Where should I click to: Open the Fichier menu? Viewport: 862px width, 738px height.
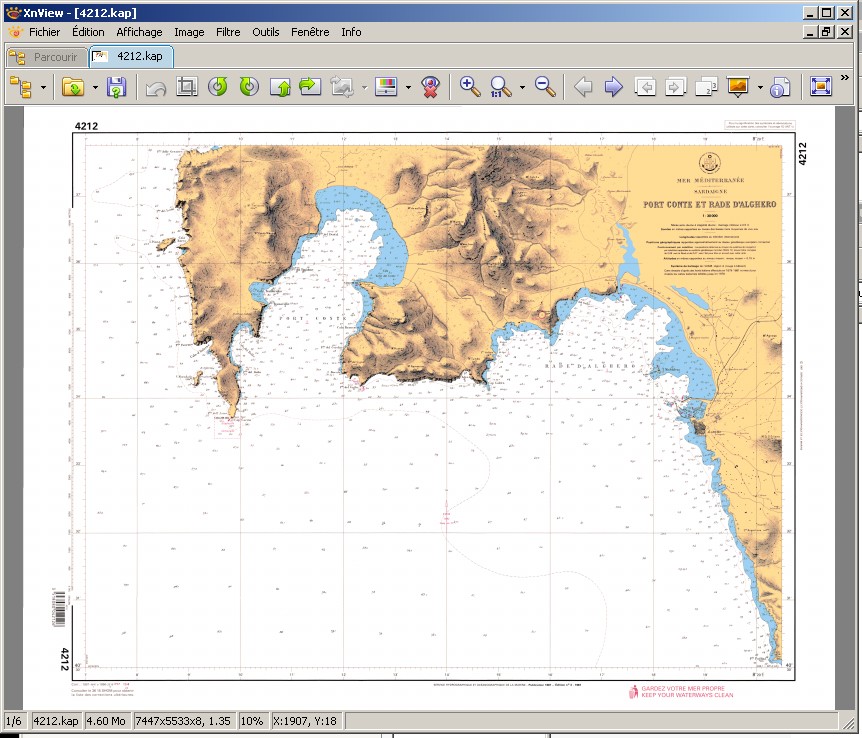click(x=45, y=32)
